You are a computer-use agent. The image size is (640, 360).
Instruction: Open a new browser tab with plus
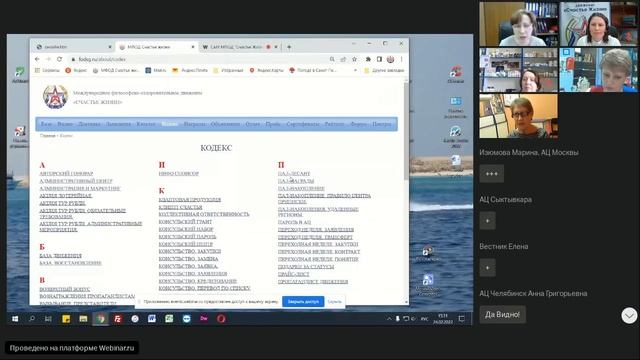(x=289, y=47)
